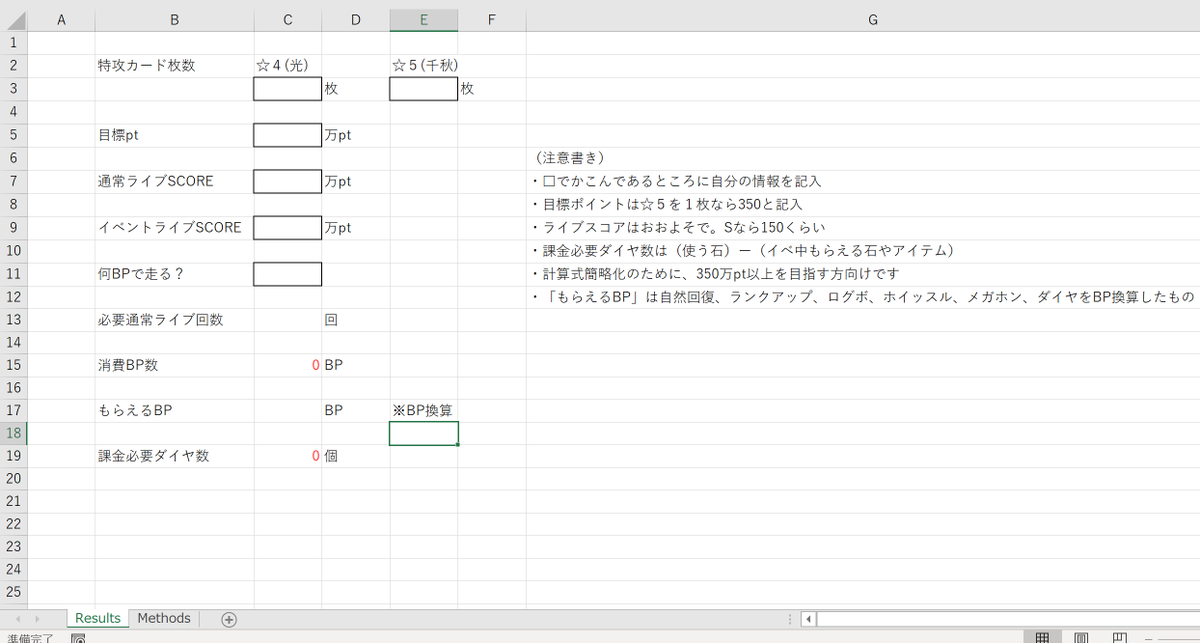
Task: Select the 枚 unit cell in column F
Action: (492, 89)
